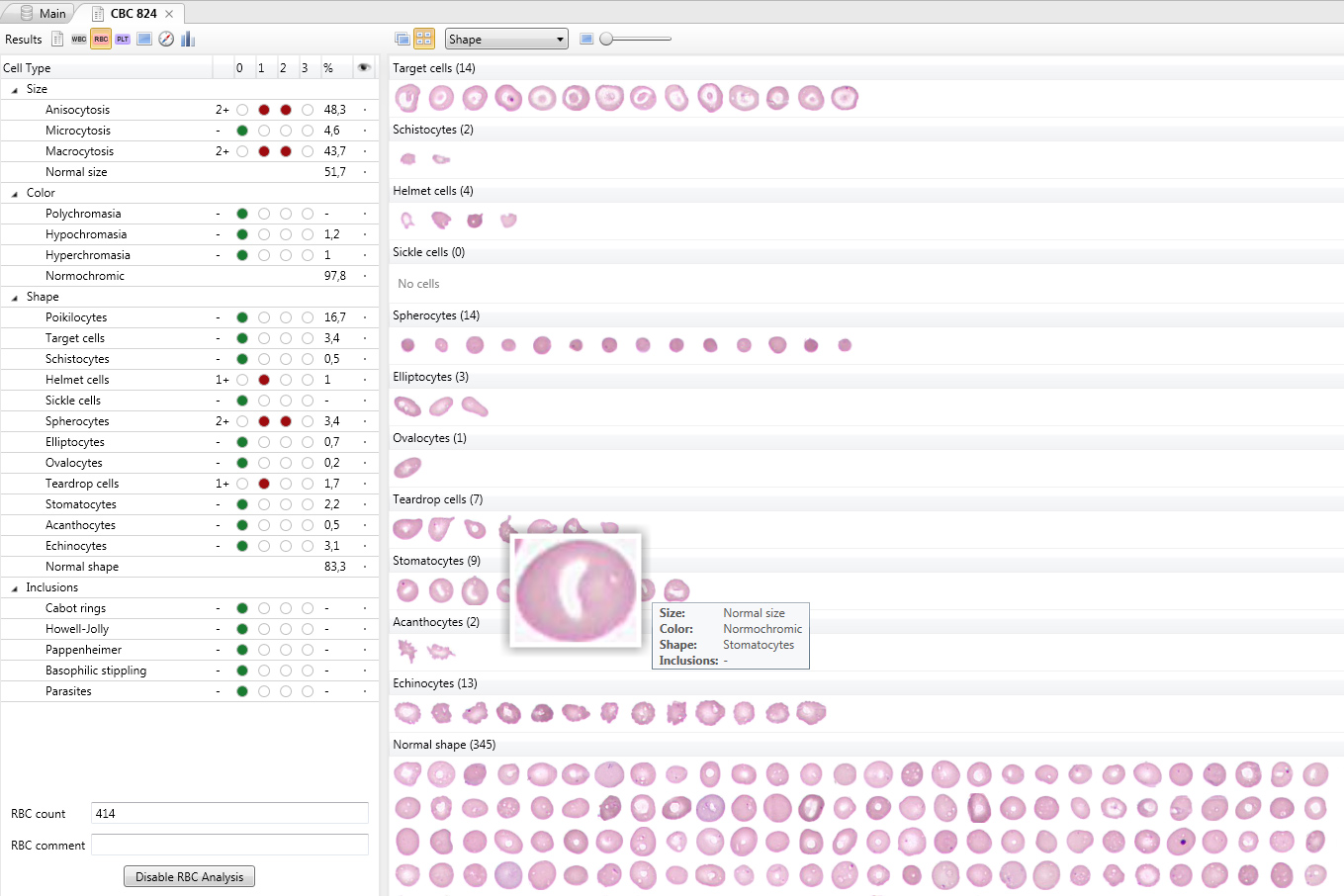The width and height of the screenshot is (1344, 896).
Task: Open the report view icon beside Results
Action: (x=57, y=40)
